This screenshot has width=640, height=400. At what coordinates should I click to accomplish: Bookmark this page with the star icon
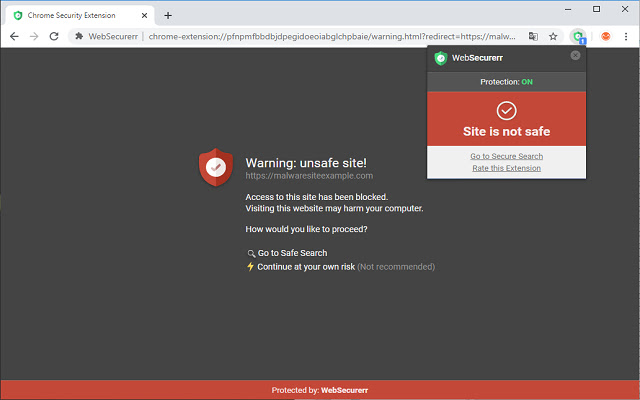(553, 36)
